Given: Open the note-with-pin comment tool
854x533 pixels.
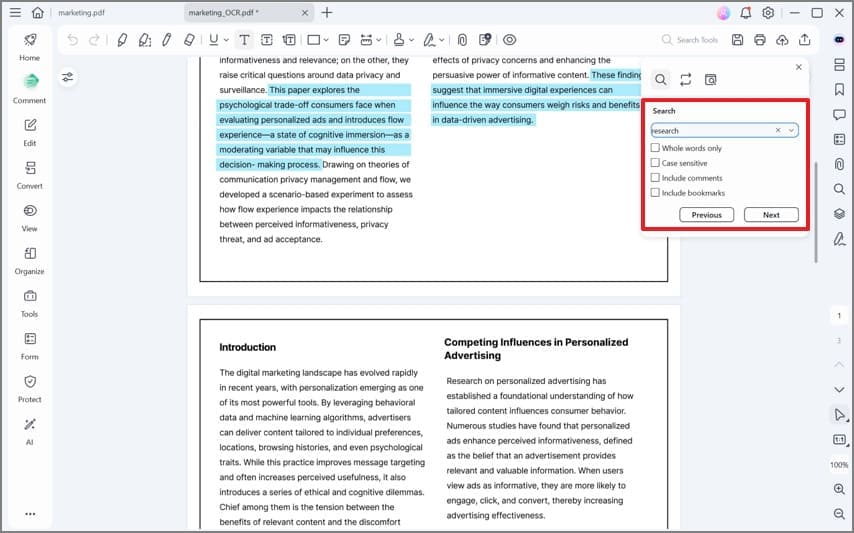Looking at the screenshot, I should [x=484, y=40].
